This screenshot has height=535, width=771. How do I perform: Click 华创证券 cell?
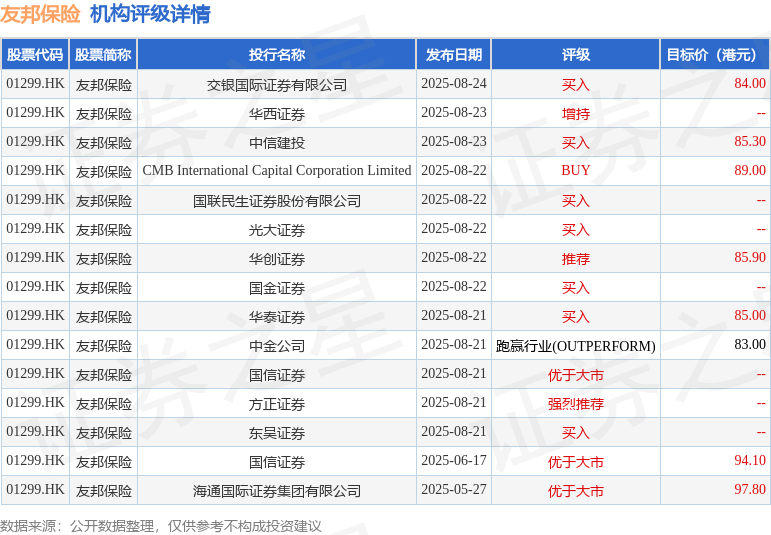click(x=277, y=259)
